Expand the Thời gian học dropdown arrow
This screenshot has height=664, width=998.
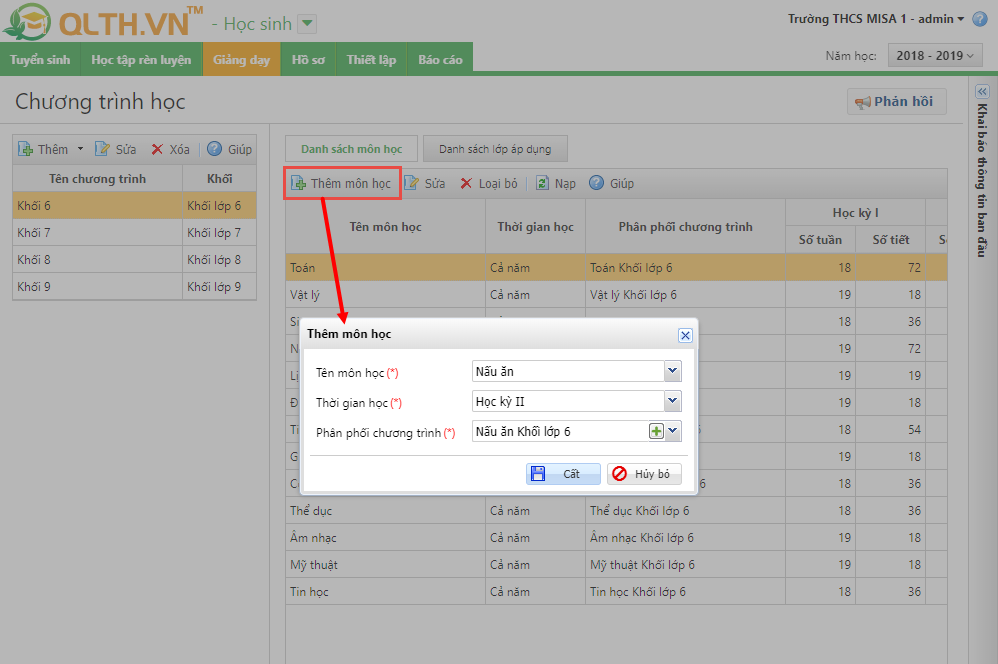(x=673, y=401)
